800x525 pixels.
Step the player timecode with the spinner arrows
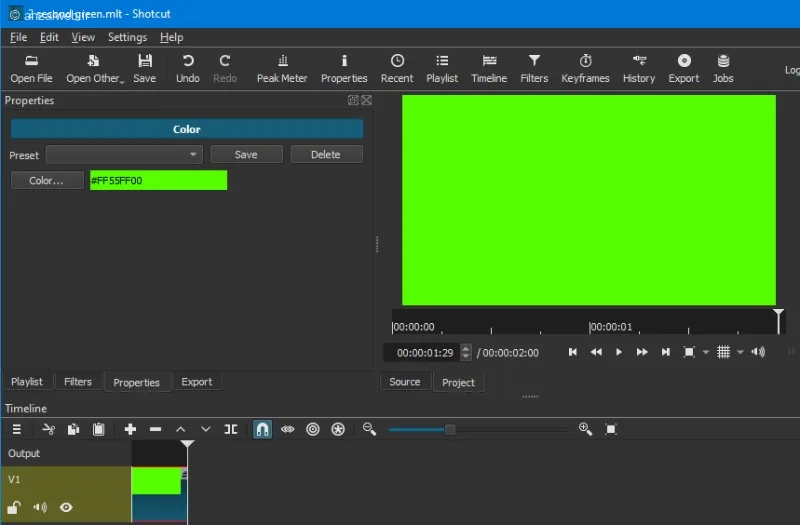click(x=465, y=353)
